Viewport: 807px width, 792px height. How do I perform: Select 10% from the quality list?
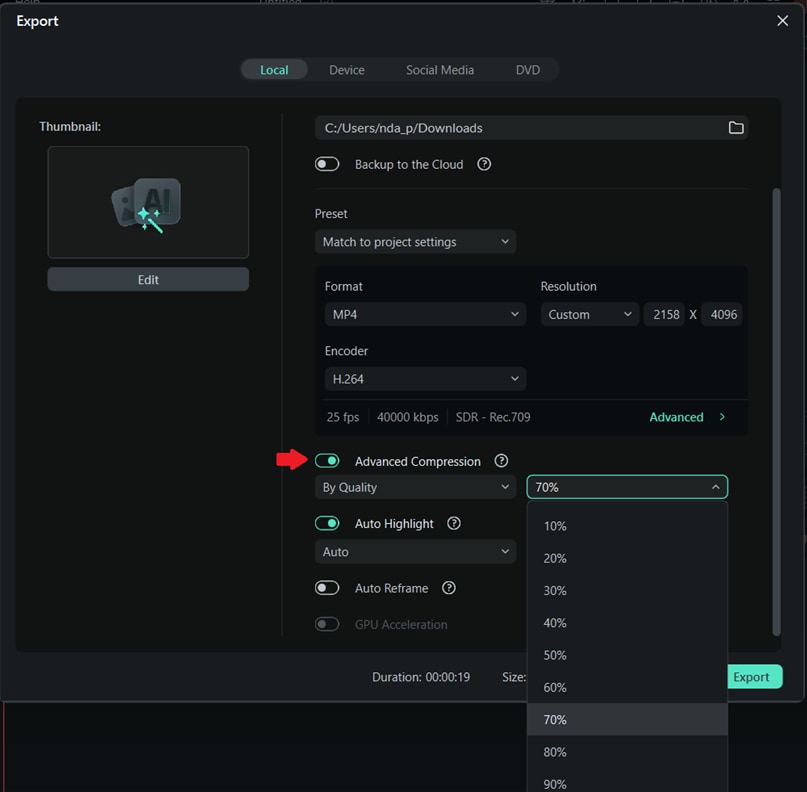click(627, 526)
